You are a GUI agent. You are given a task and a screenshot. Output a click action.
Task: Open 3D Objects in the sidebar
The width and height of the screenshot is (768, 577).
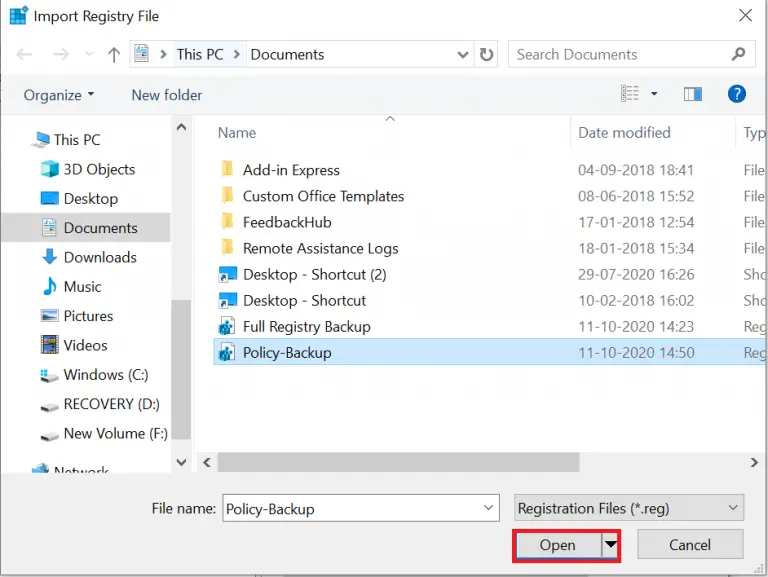click(x=88, y=169)
